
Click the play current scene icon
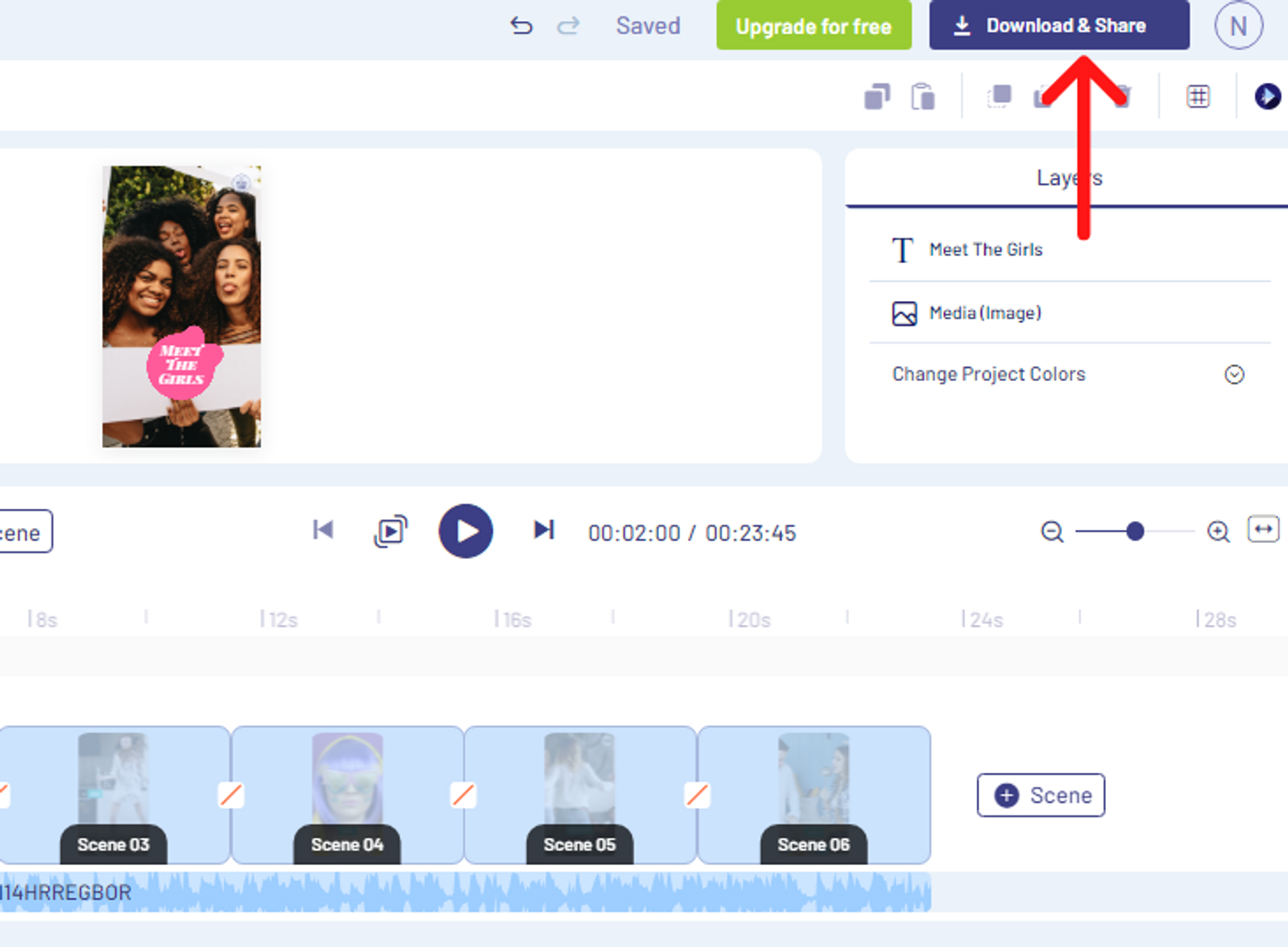(390, 531)
